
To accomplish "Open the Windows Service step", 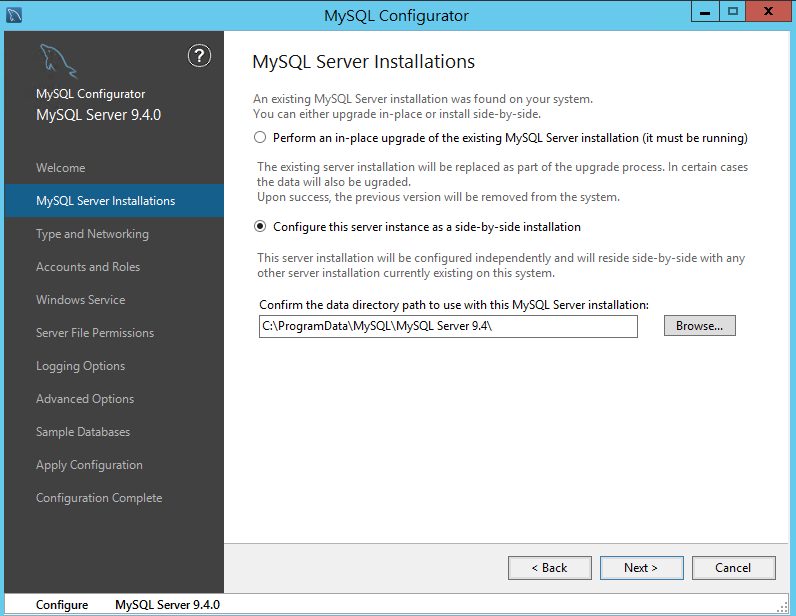I will (80, 300).
